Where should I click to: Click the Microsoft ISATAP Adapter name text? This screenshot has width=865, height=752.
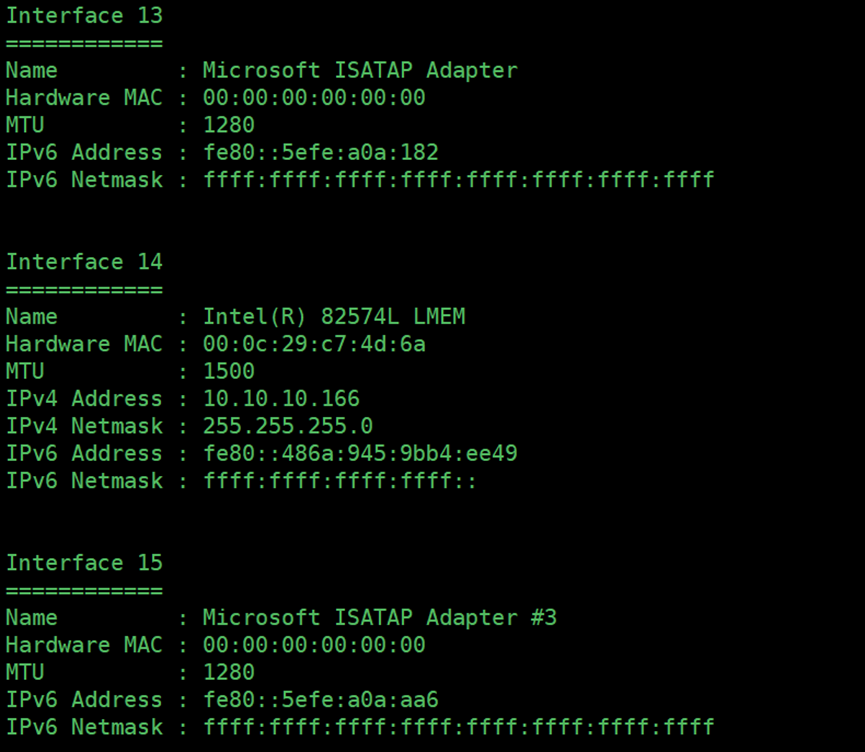point(360,70)
